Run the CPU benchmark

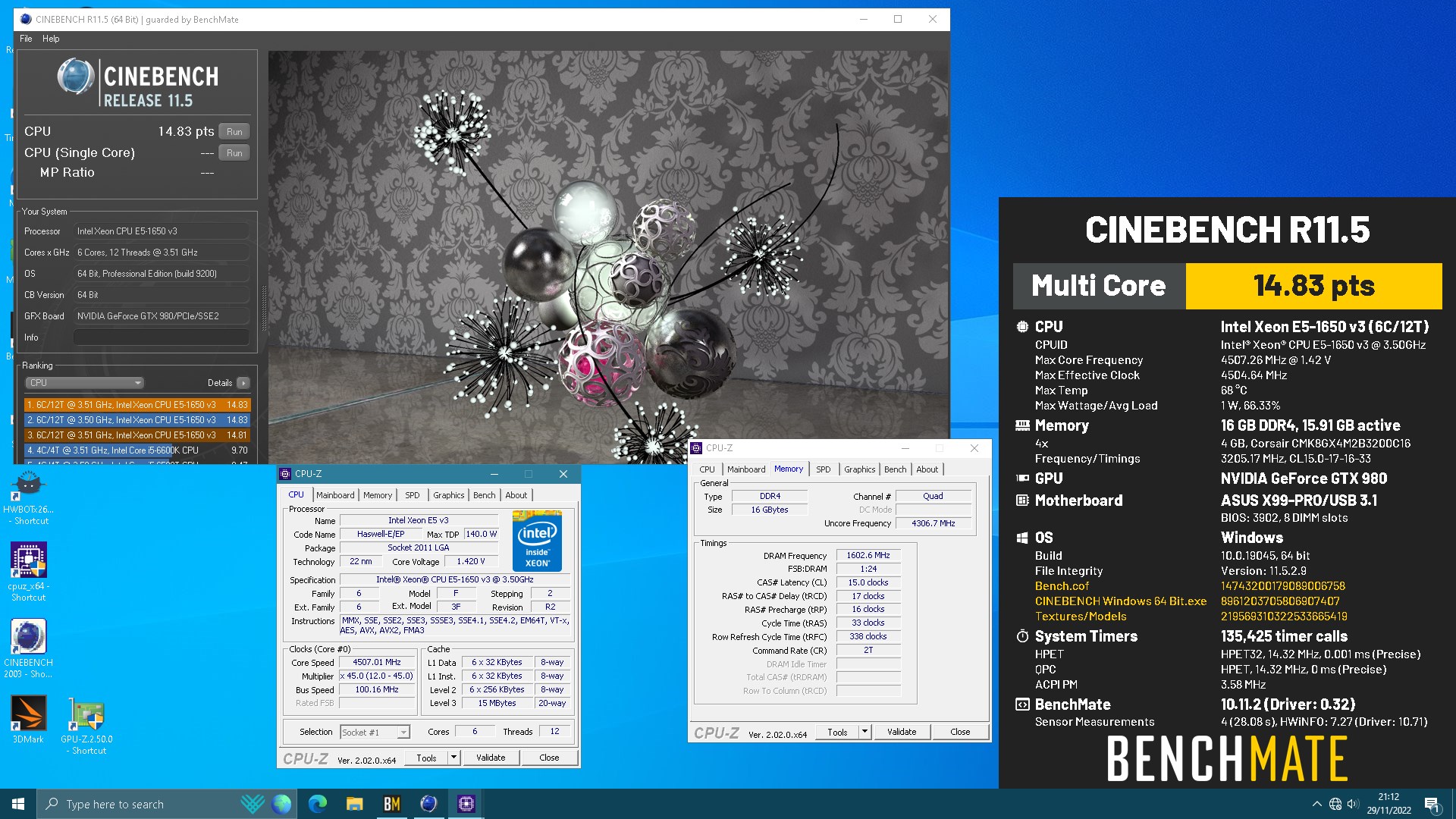click(234, 131)
